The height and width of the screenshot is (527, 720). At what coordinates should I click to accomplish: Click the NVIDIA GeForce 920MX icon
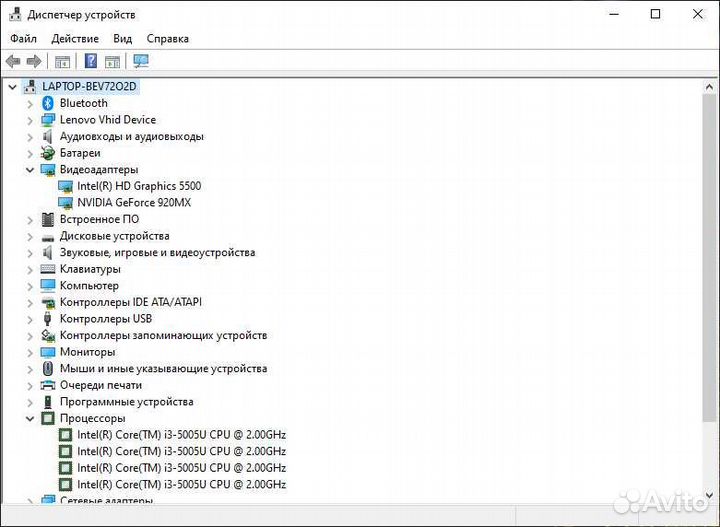point(66,203)
